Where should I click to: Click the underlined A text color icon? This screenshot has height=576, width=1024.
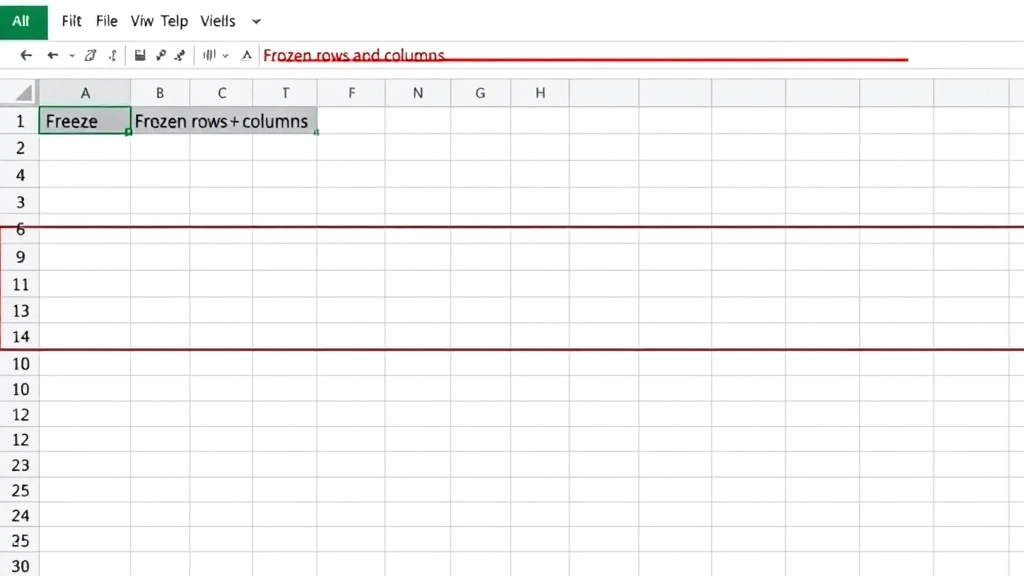(246, 56)
